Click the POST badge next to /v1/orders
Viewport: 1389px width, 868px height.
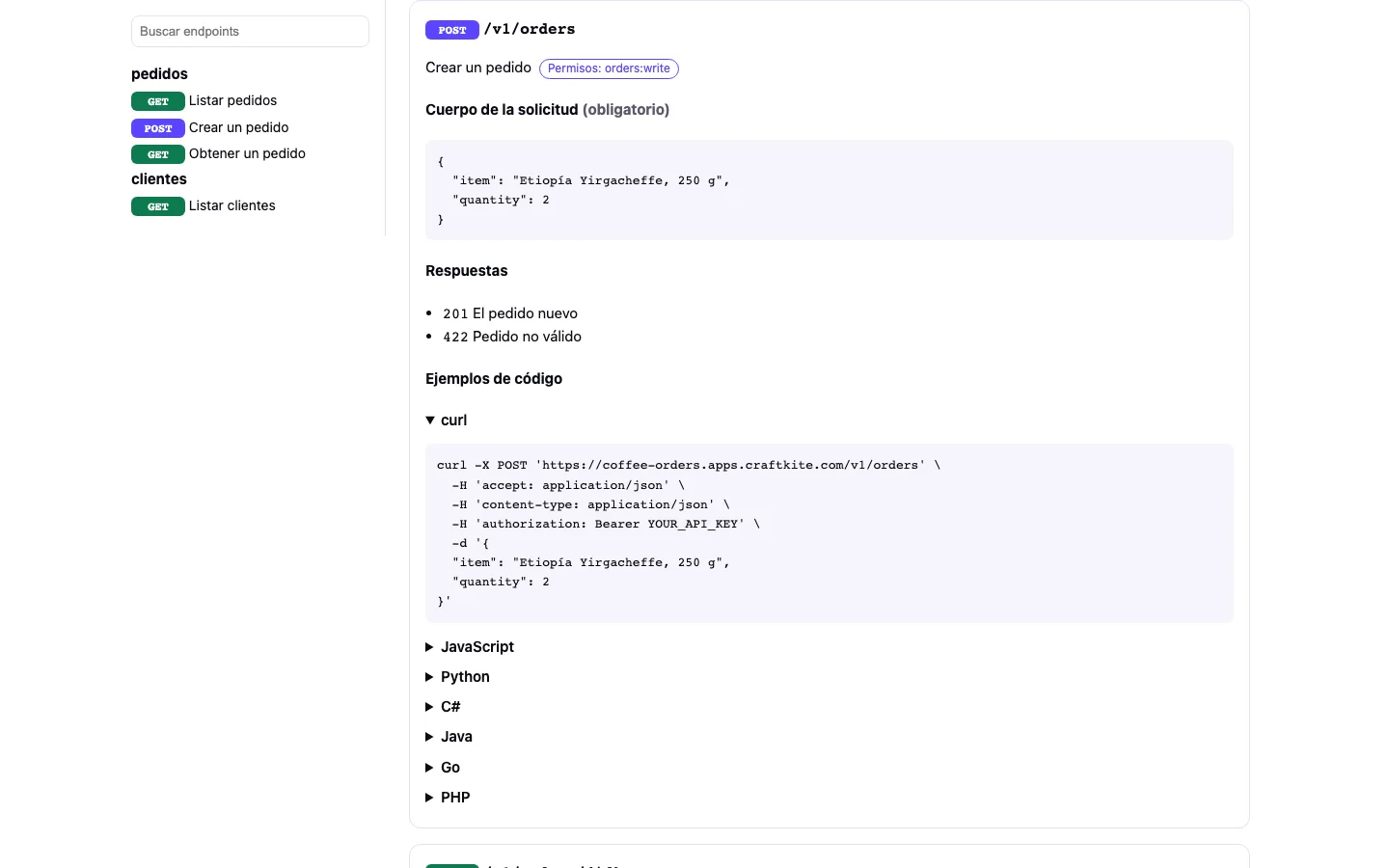tap(452, 30)
